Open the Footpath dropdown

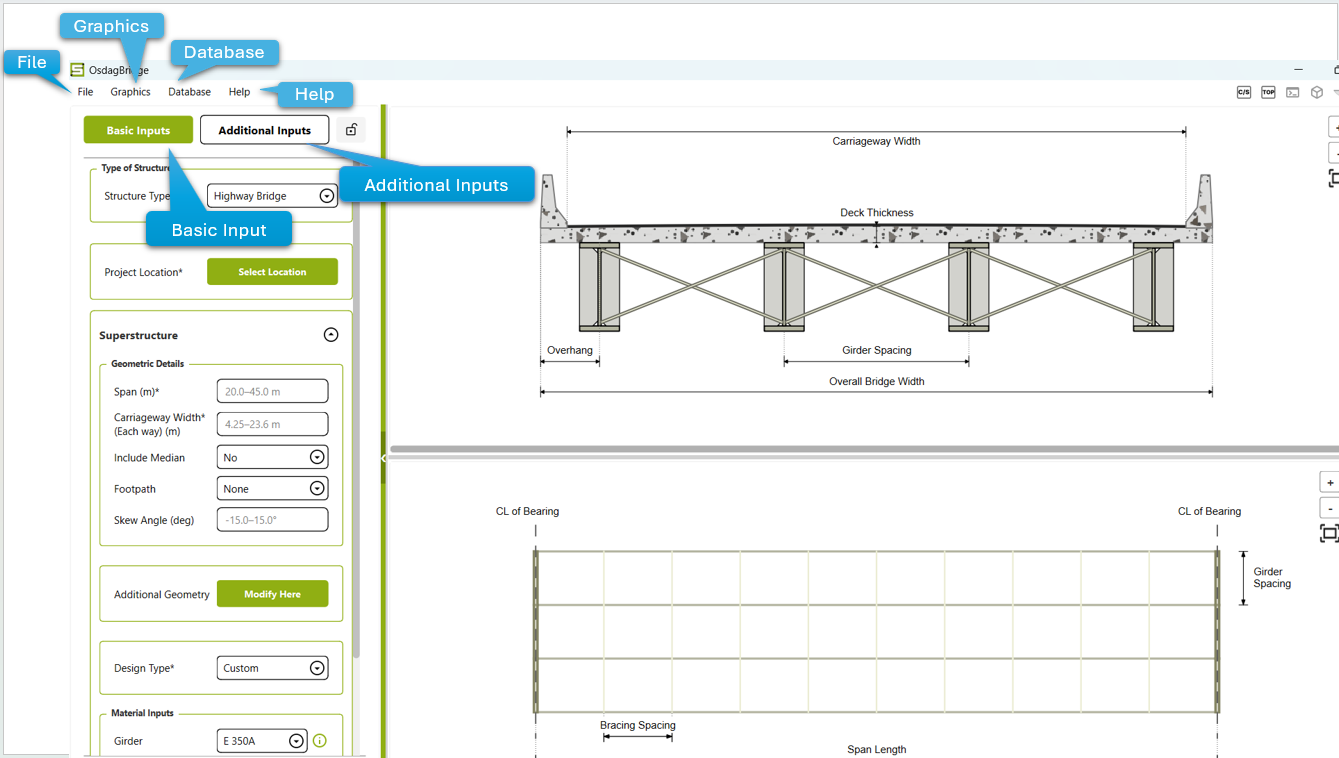272,489
